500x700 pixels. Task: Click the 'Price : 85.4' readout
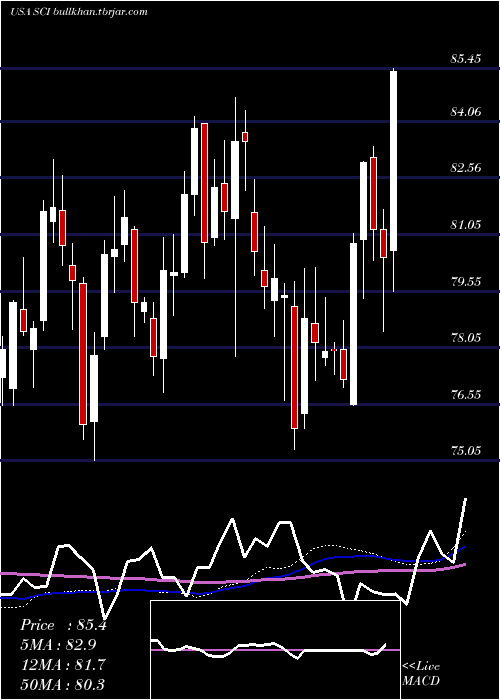[63, 625]
